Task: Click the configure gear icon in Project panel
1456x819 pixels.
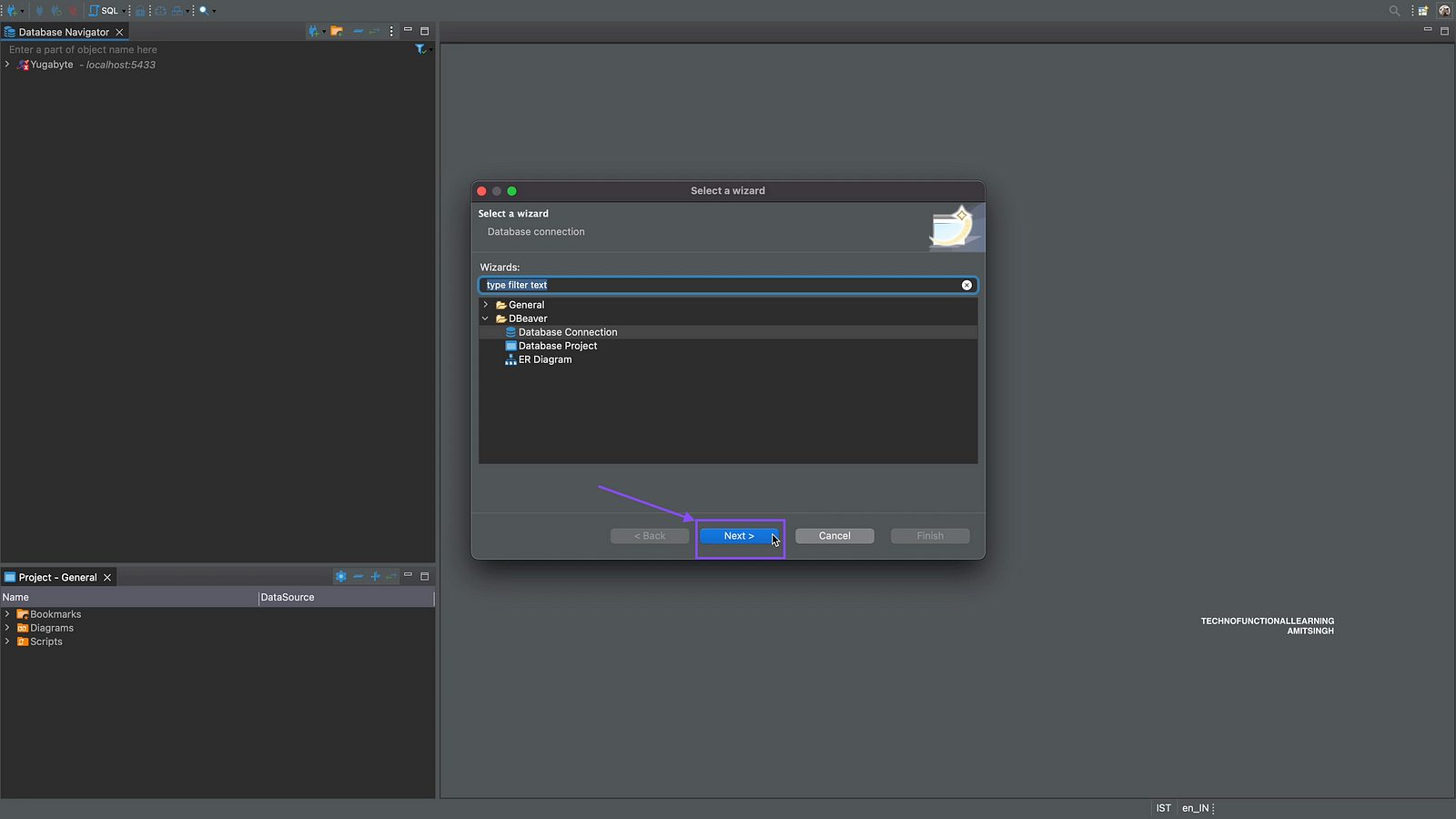Action: [340, 577]
